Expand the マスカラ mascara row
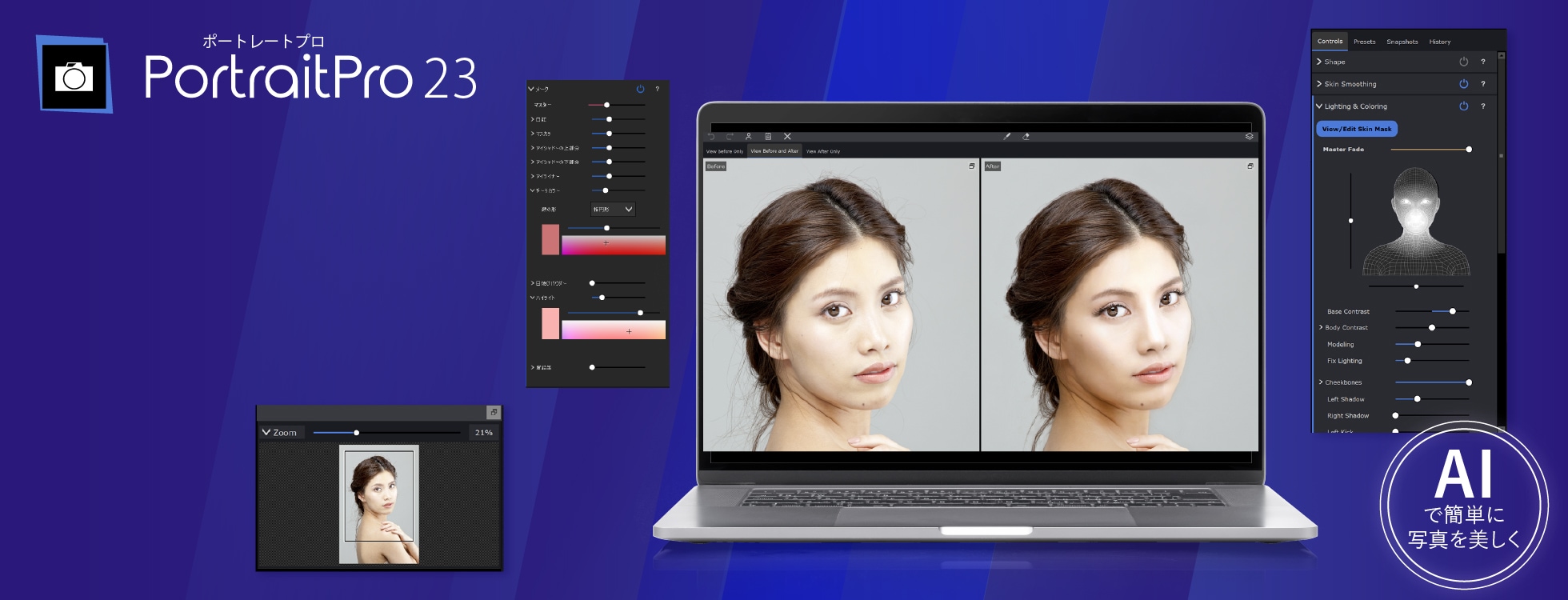This screenshot has height=600, width=1568. [x=533, y=134]
